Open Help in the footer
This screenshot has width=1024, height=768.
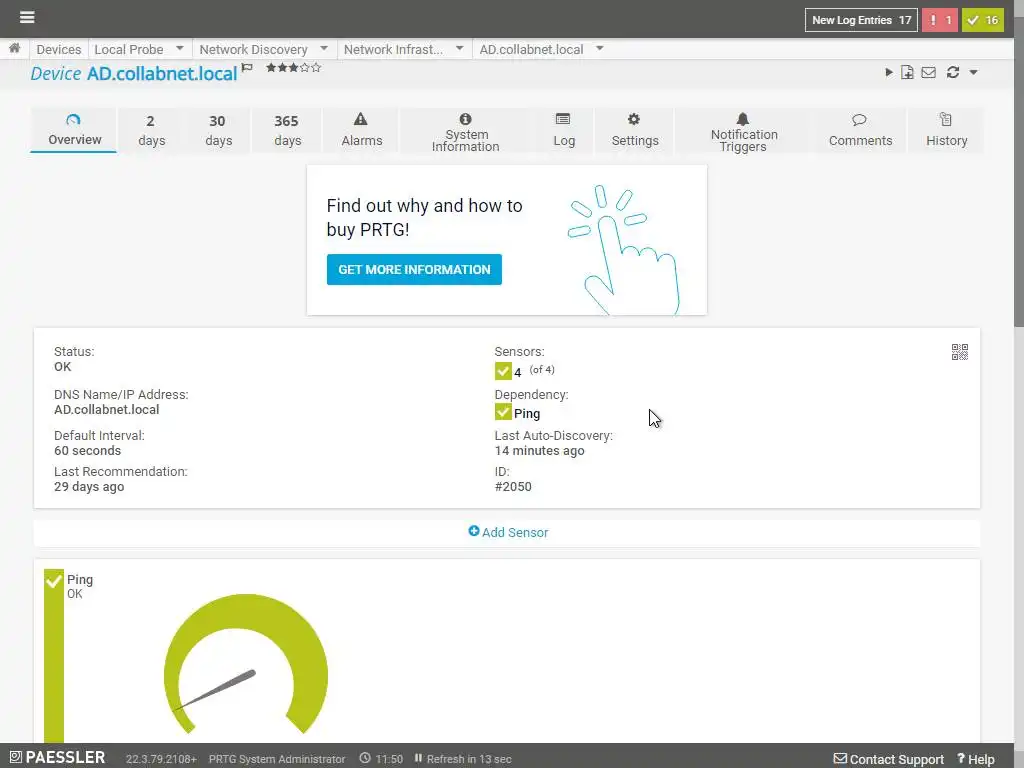[x=976, y=759]
